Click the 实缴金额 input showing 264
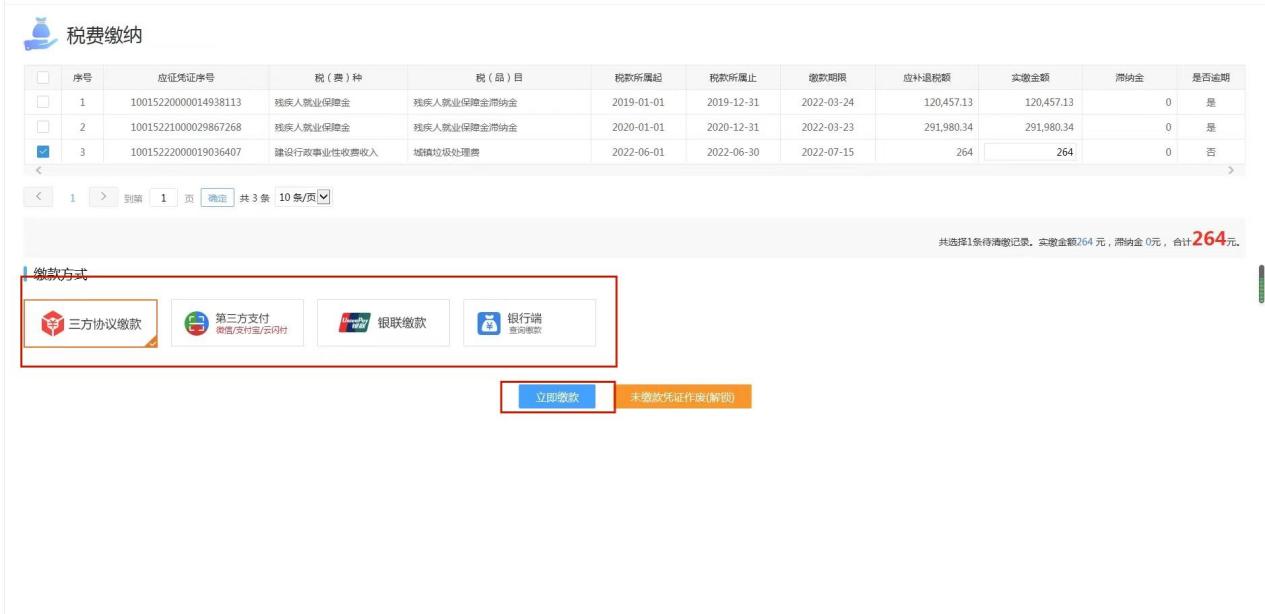This screenshot has width=1265, height=614. [x=1030, y=152]
